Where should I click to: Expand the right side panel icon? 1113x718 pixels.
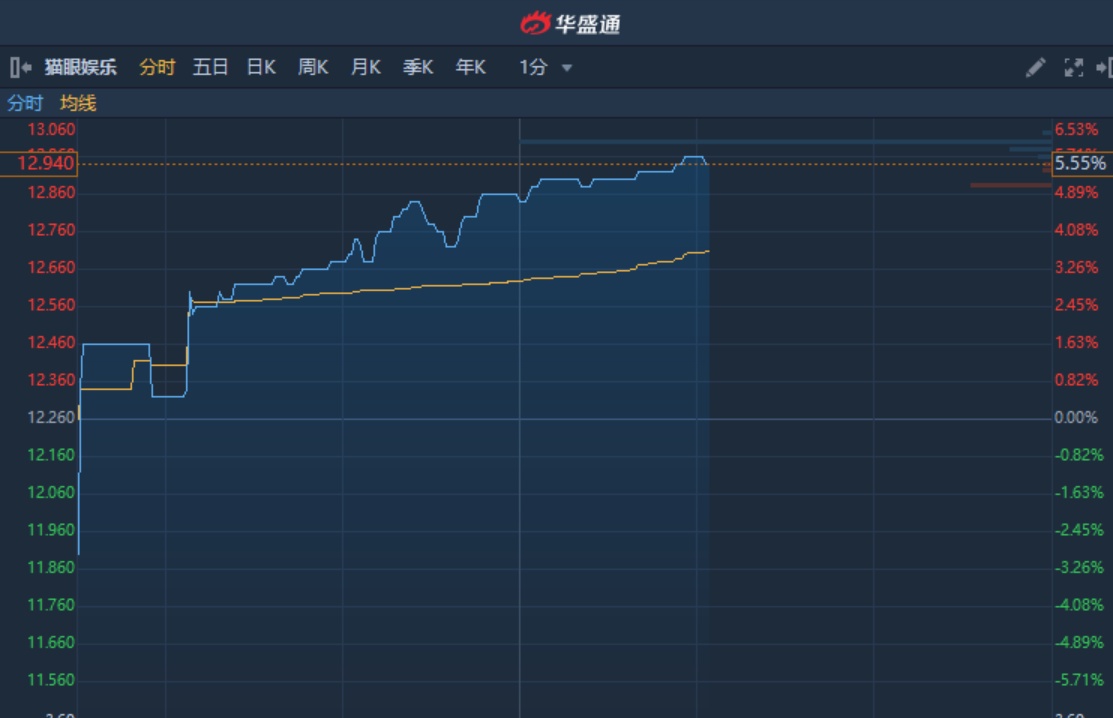pos(1104,68)
